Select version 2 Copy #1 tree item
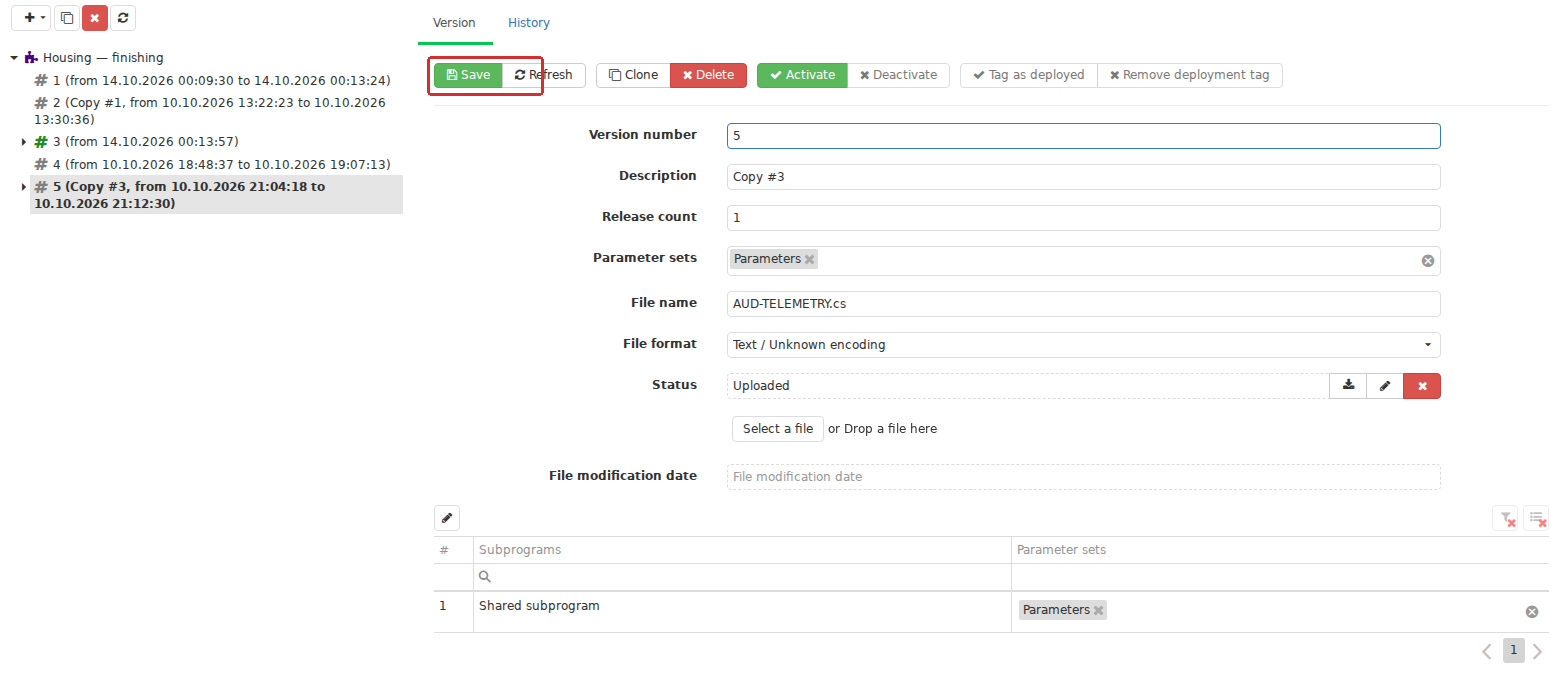 [217, 111]
